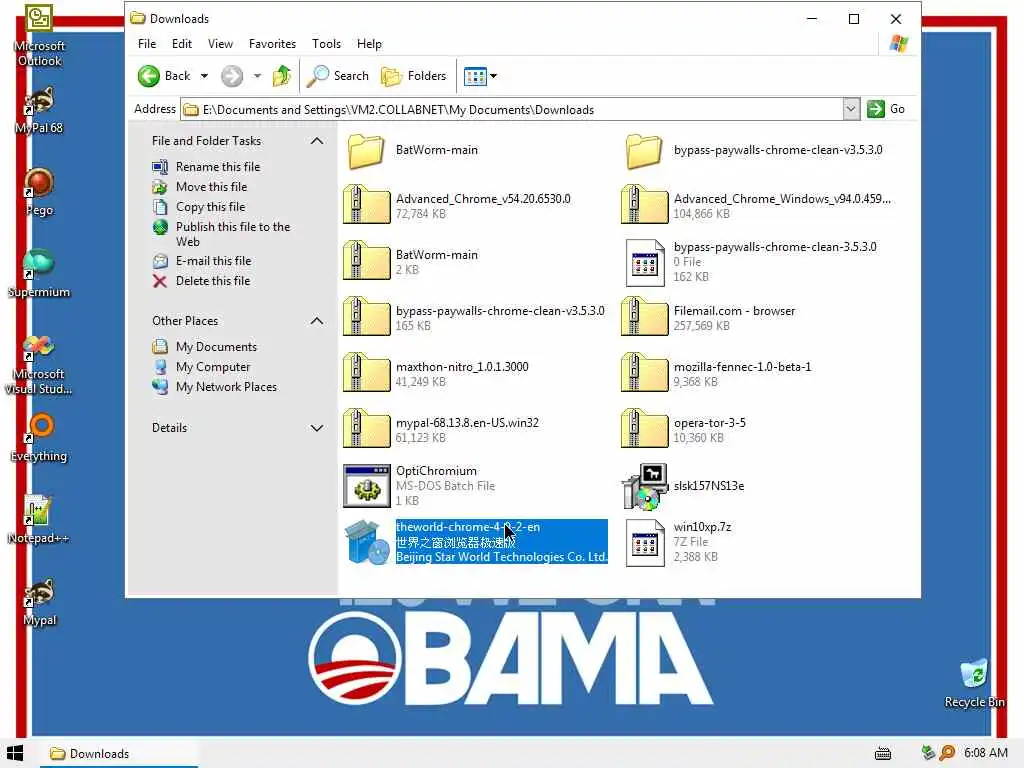Collapse File and Folder Tasks section

click(317, 140)
